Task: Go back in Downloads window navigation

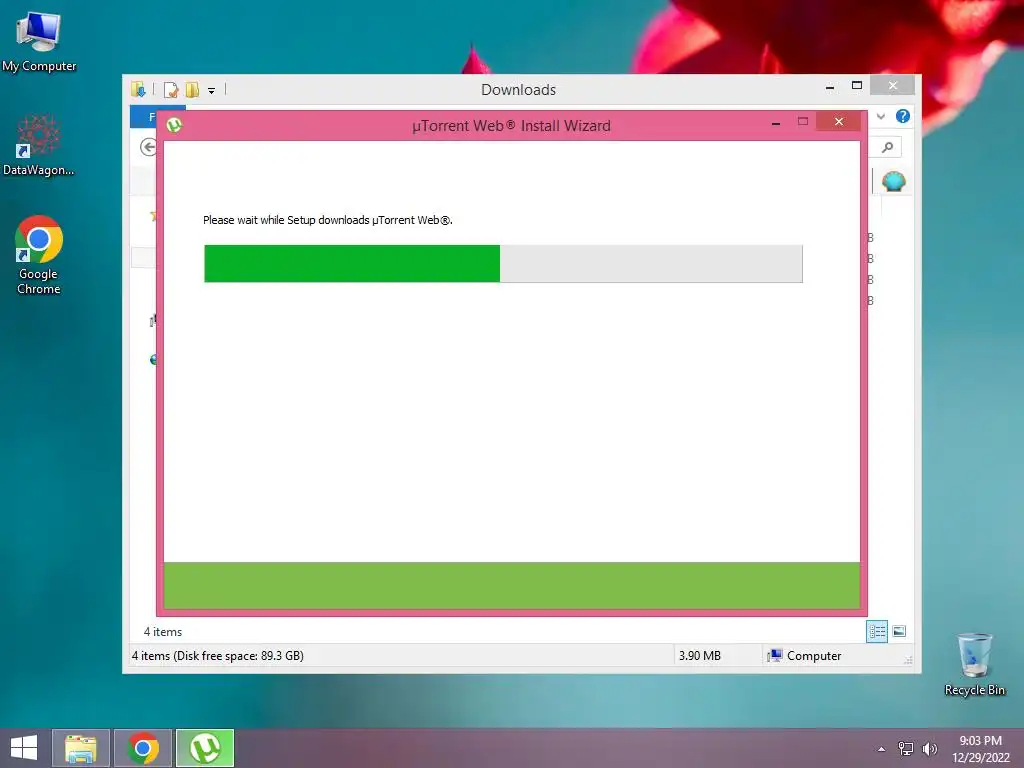Action: 148,147
